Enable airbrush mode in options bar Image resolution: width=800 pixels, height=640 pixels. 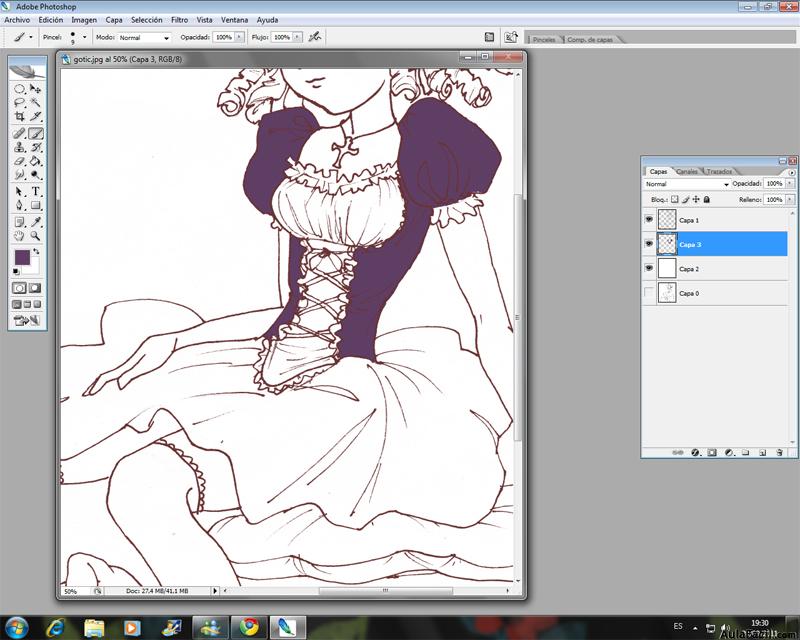point(315,37)
